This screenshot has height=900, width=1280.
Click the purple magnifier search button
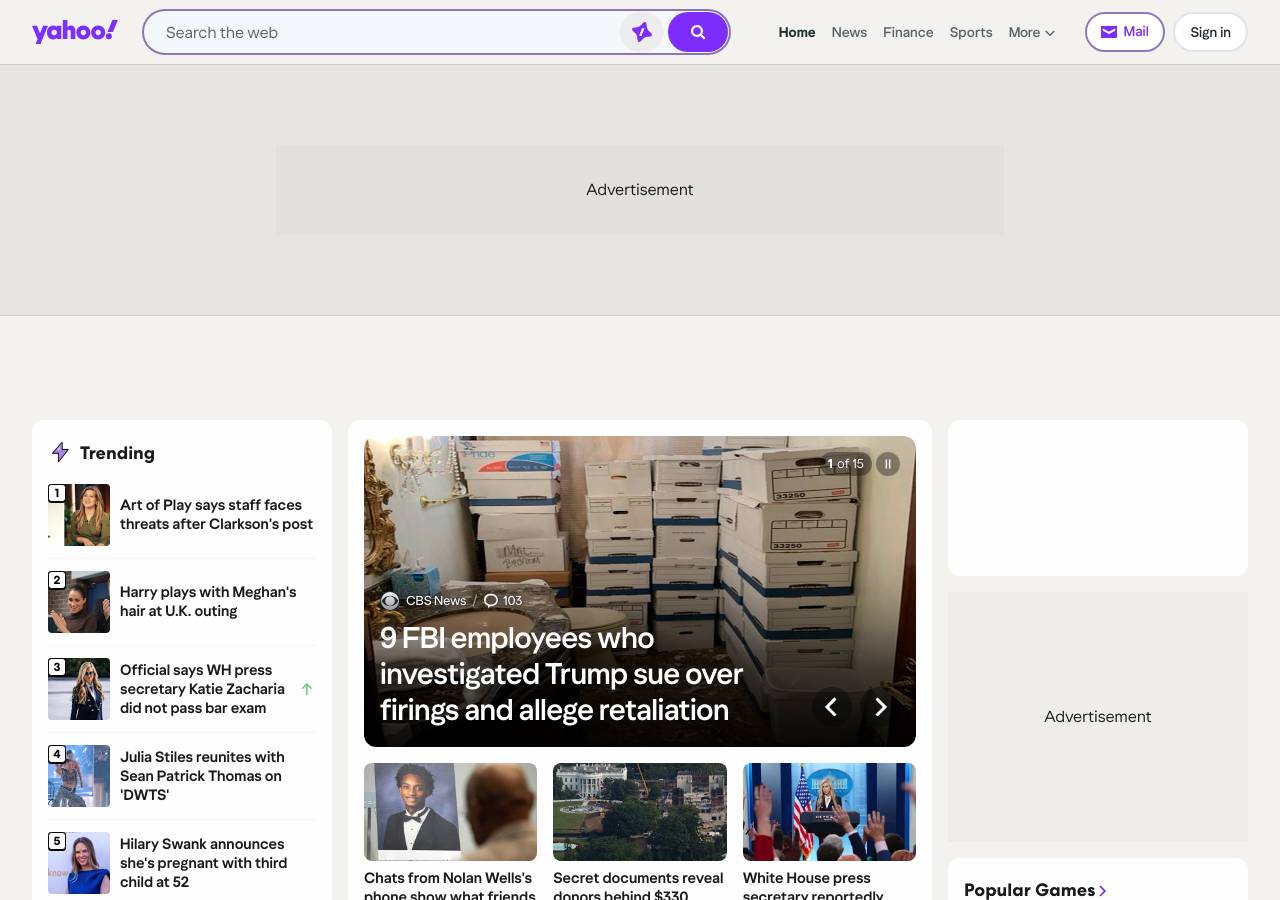pyautogui.click(x=698, y=32)
